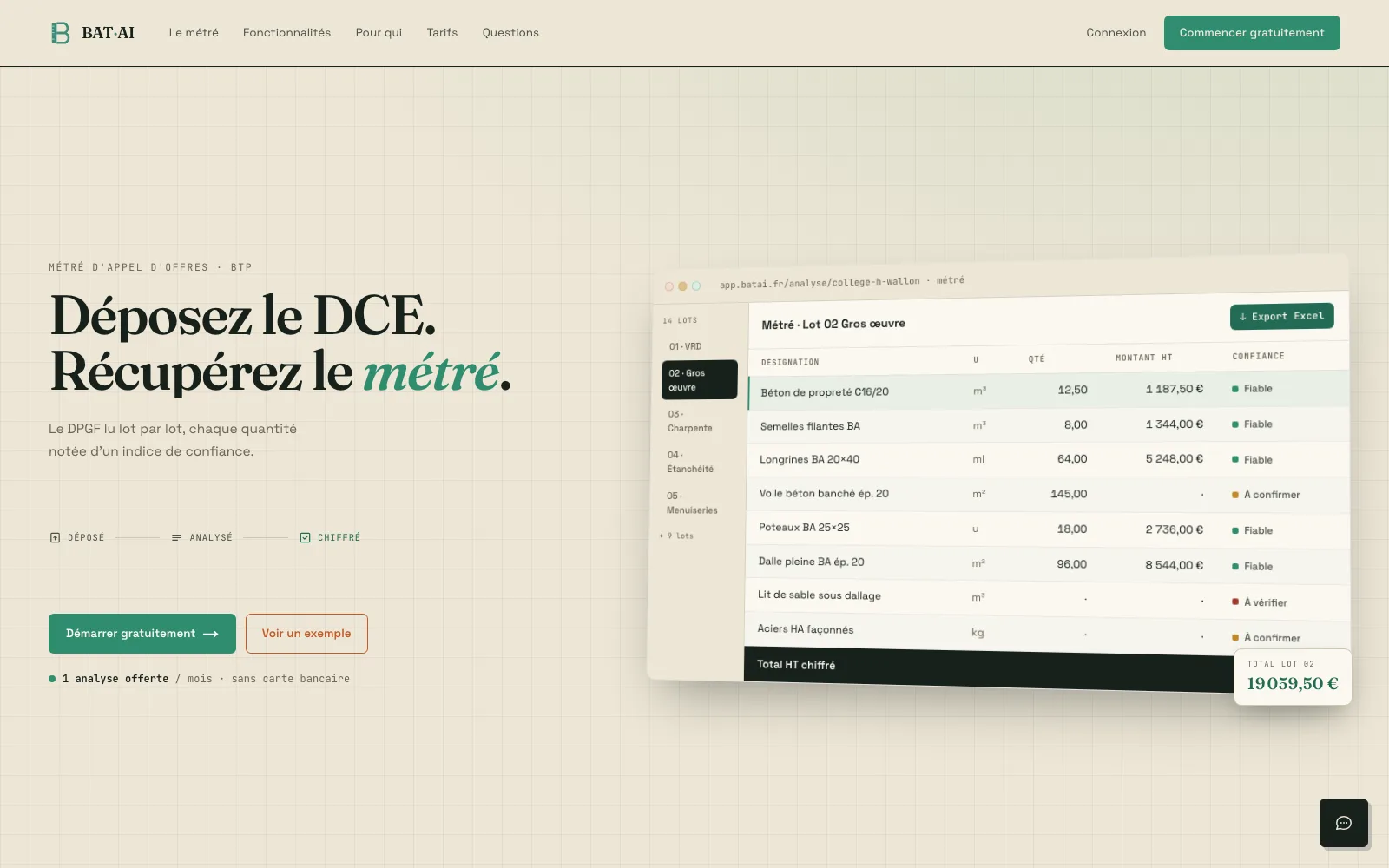
Task: Select lot 01 · VRD in sidebar
Action: coord(686,346)
